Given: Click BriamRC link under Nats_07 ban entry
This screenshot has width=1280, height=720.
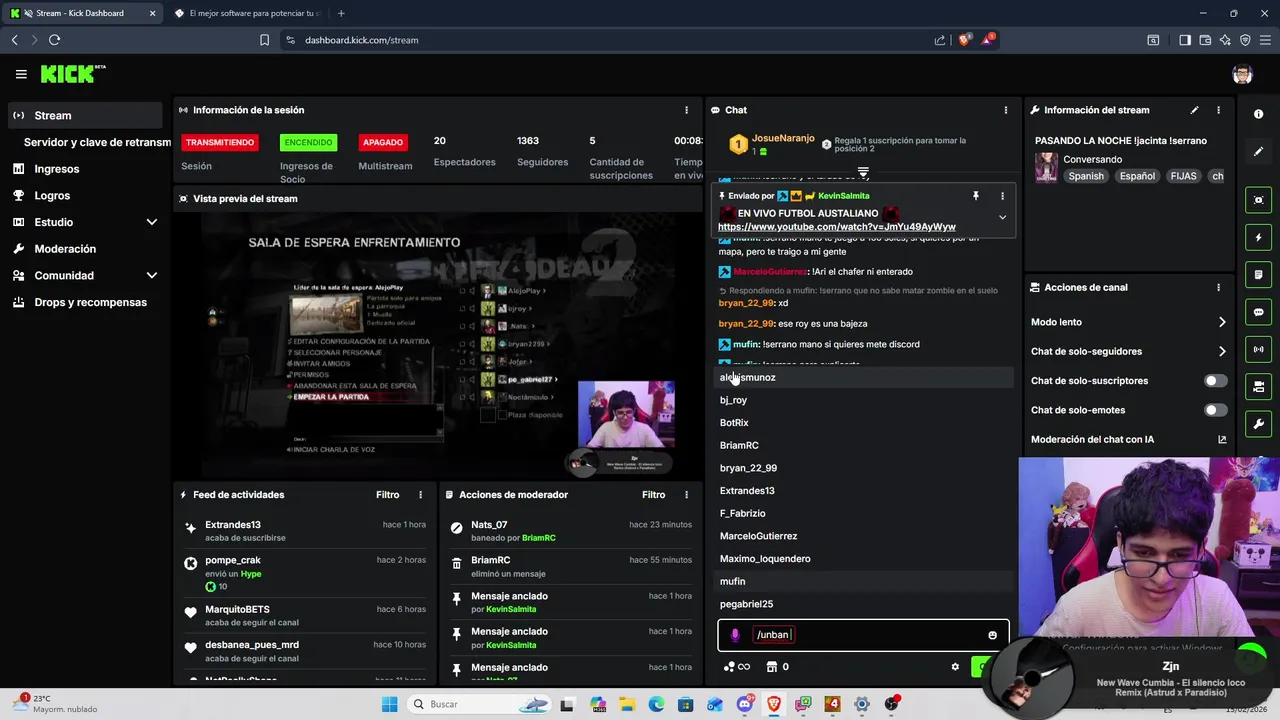Looking at the screenshot, I should click(x=538, y=538).
